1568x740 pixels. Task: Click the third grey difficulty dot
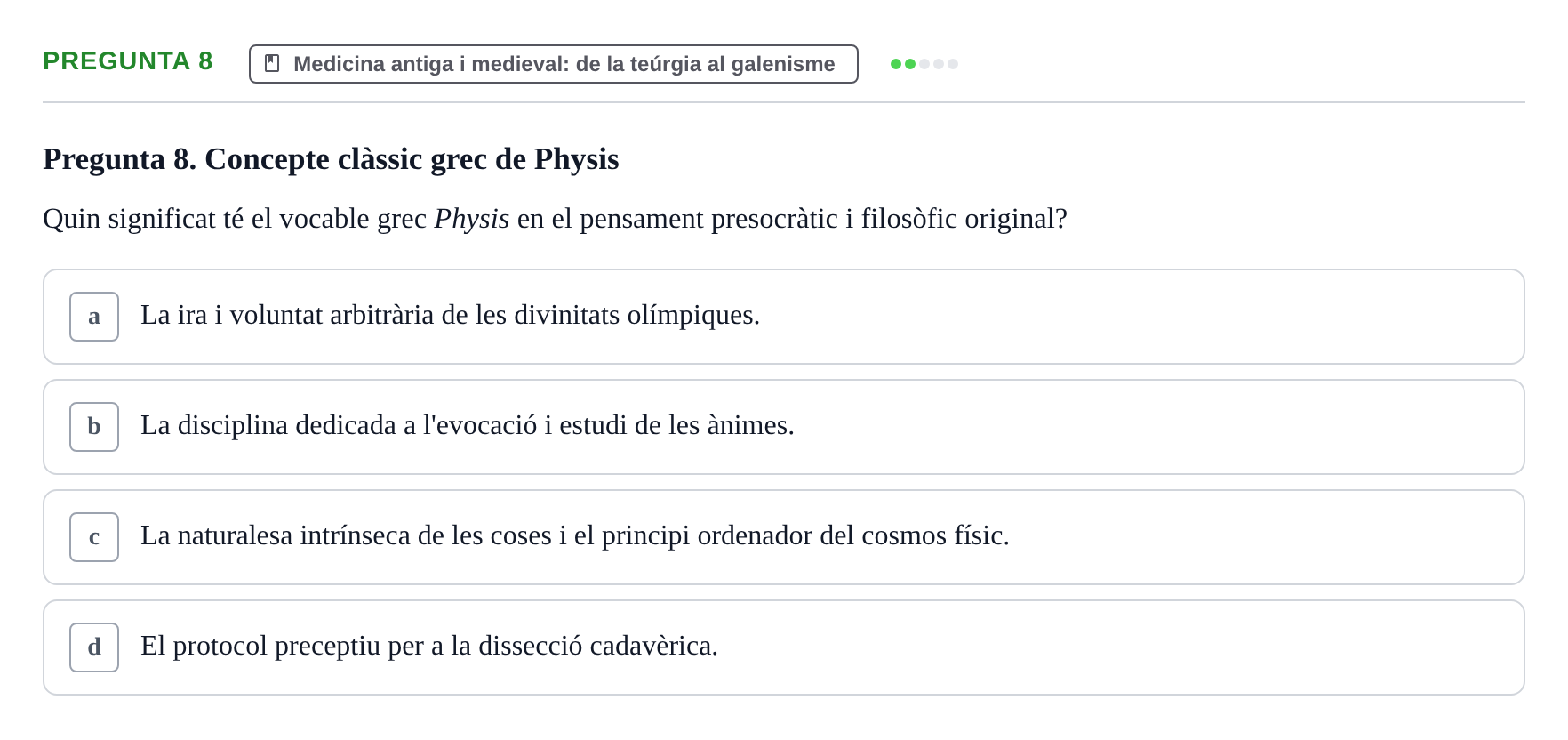pyautogui.click(x=924, y=64)
